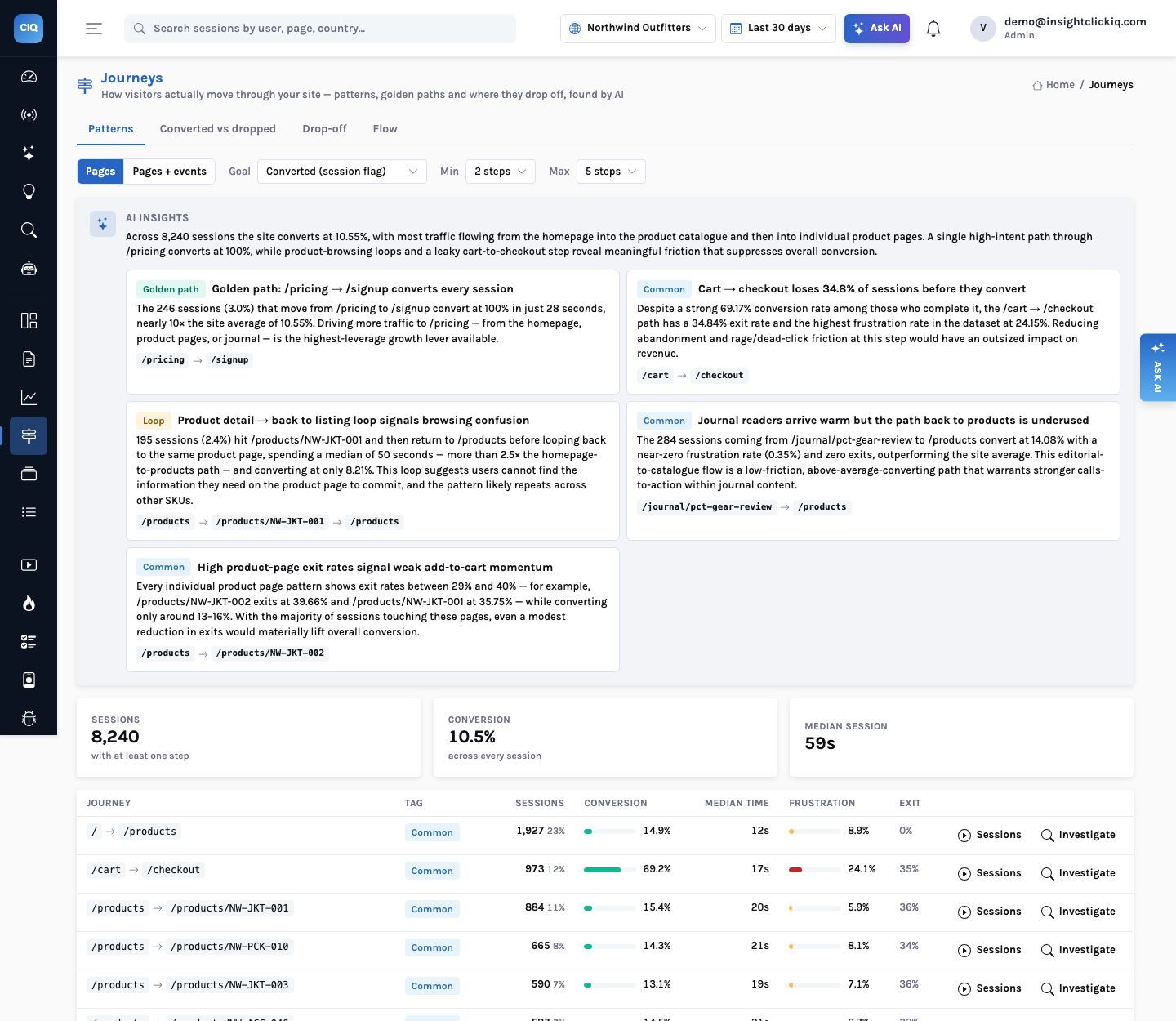The width and height of the screenshot is (1176, 1021).
Task: Open the checklist icon in sidebar
Action: [29, 642]
